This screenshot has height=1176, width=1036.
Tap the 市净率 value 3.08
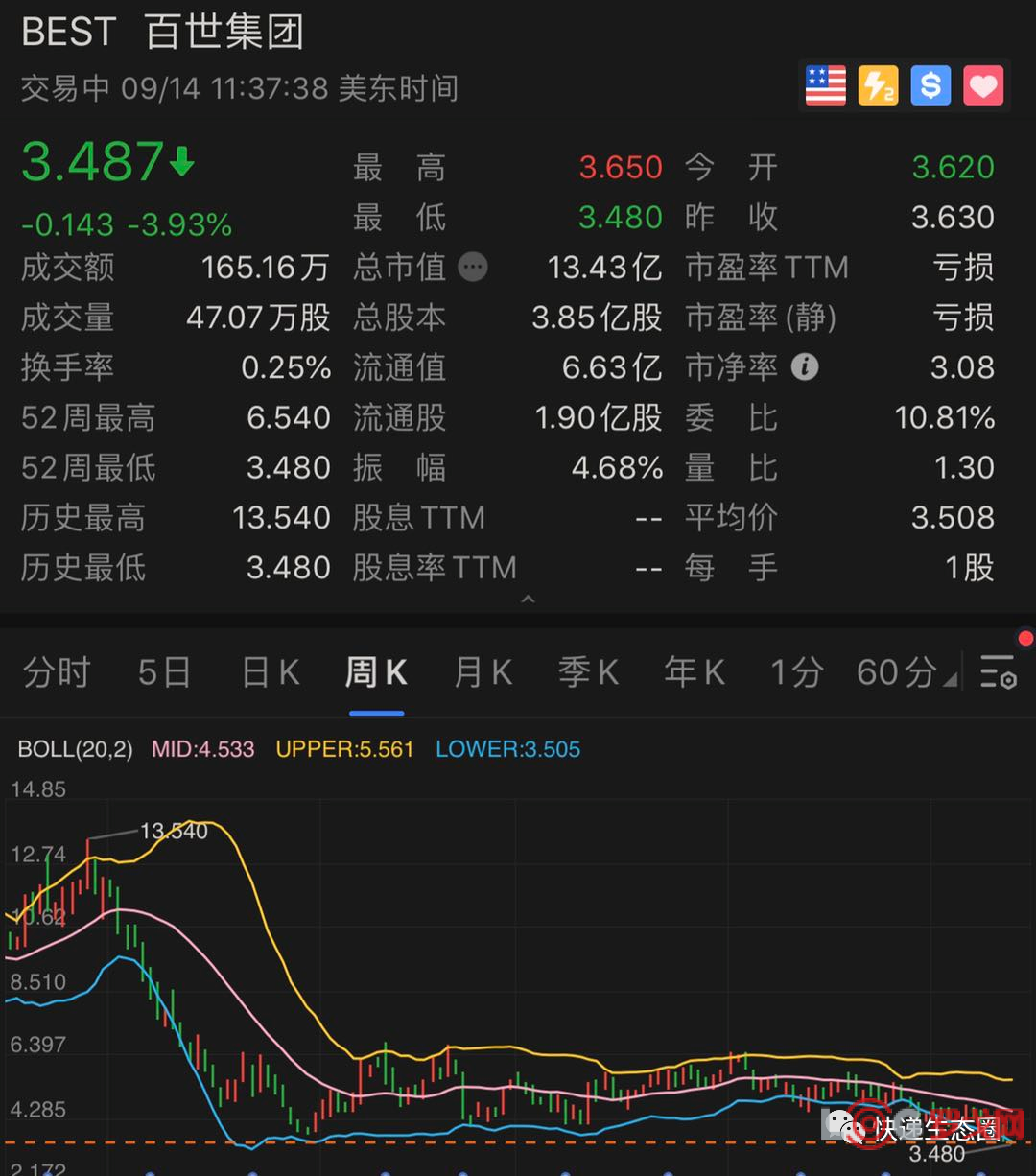click(x=962, y=367)
